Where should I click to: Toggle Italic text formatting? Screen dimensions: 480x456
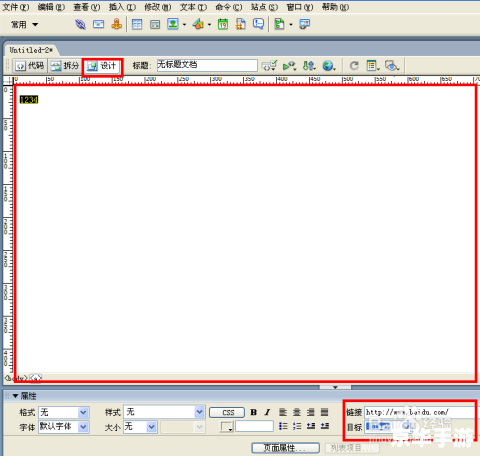267,412
